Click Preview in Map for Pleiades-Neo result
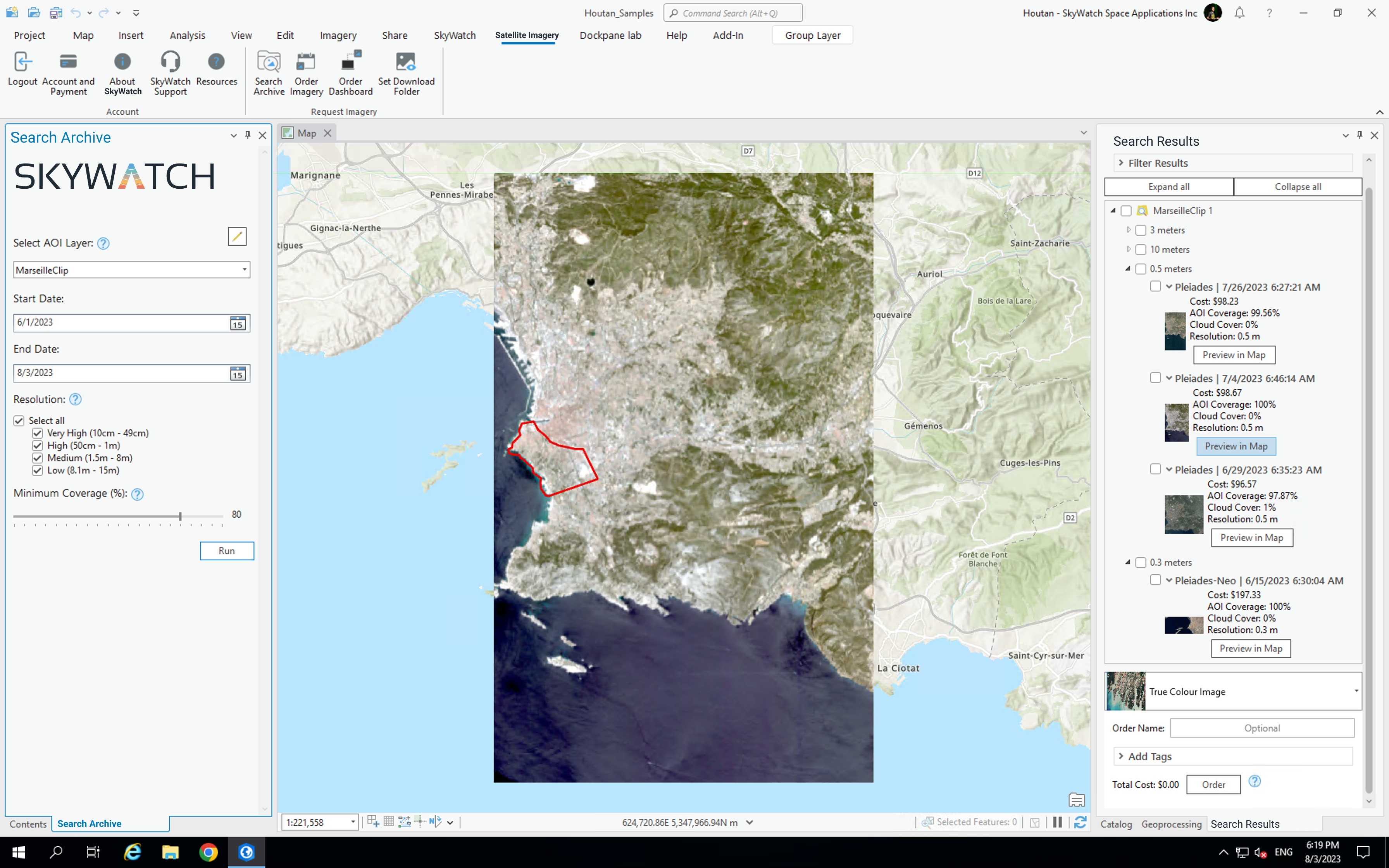The image size is (1389, 868). (1251, 648)
